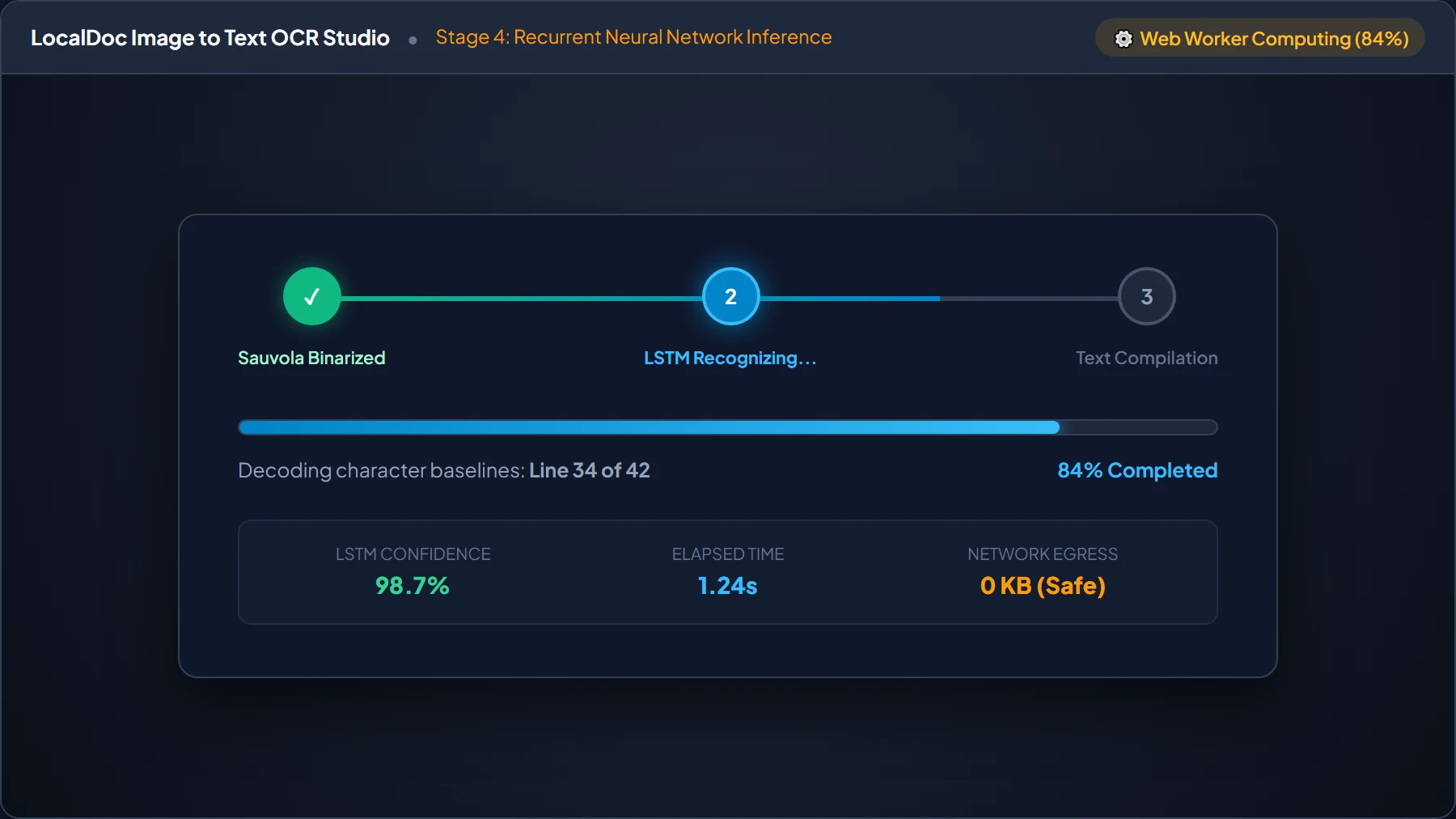Image resolution: width=1456 pixels, height=819 pixels.
Task: Click the LocalDoc Image to Text OCR Studio title
Action: (x=210, y=38)
